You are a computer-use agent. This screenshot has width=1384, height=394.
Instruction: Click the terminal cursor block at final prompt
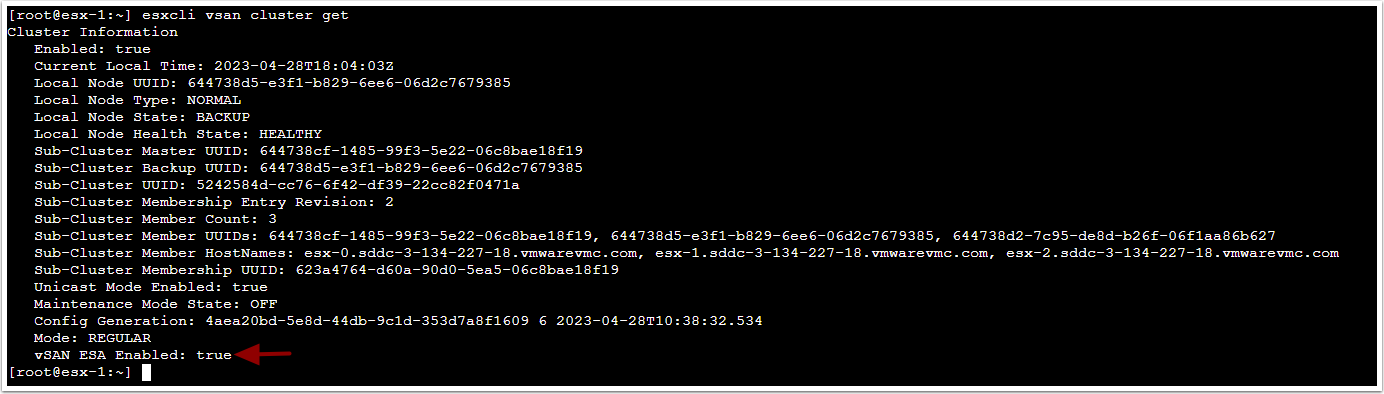(146, 372)
